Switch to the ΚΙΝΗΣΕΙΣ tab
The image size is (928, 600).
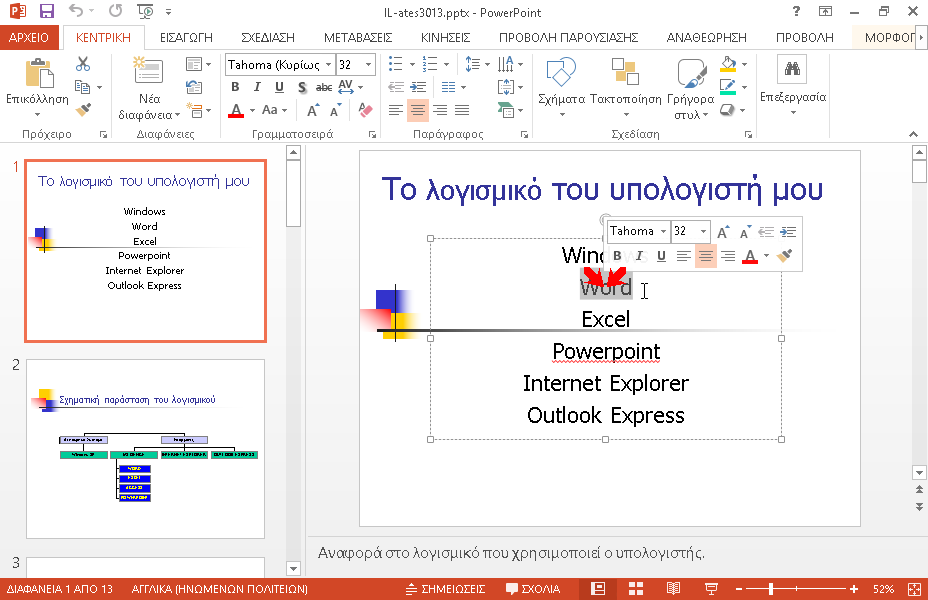(446, 38)
